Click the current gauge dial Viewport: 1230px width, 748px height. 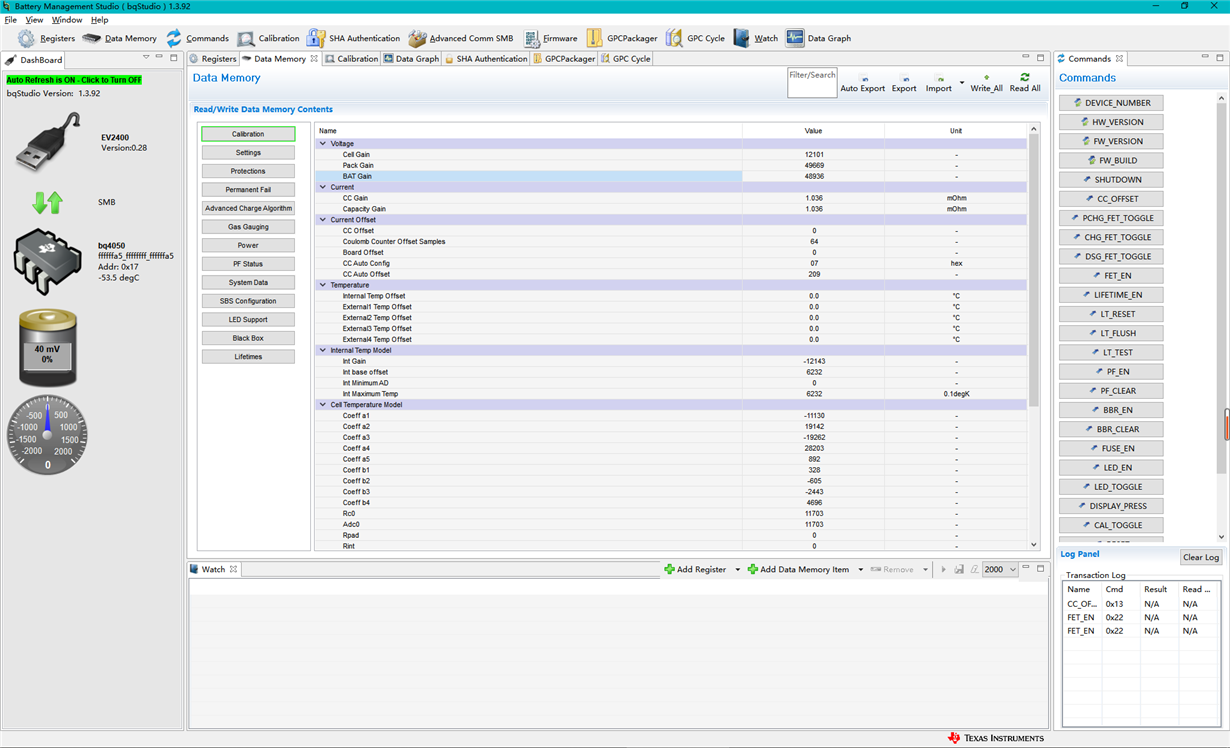tap(47, 434)
